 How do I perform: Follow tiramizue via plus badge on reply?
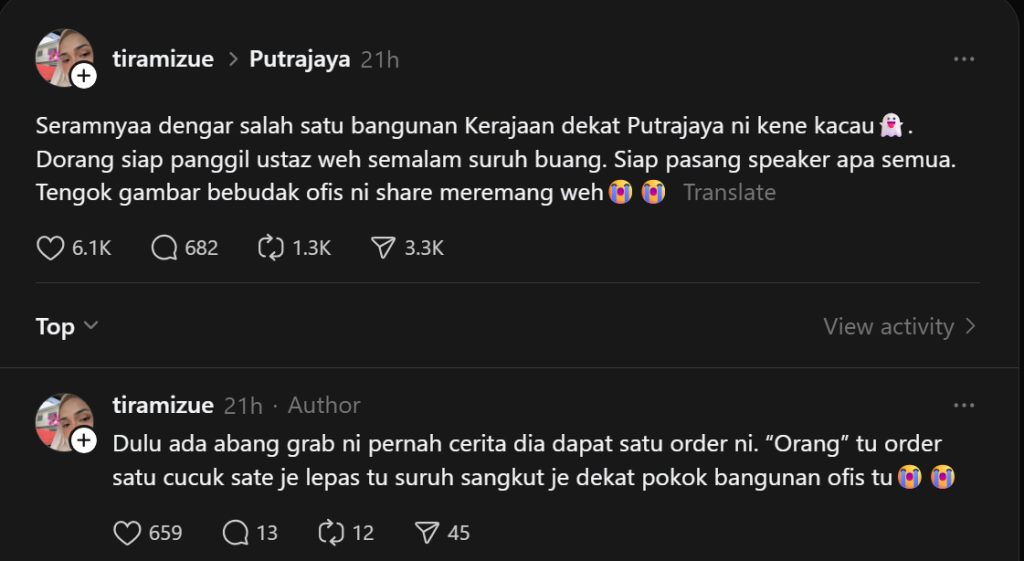[84, 440]
